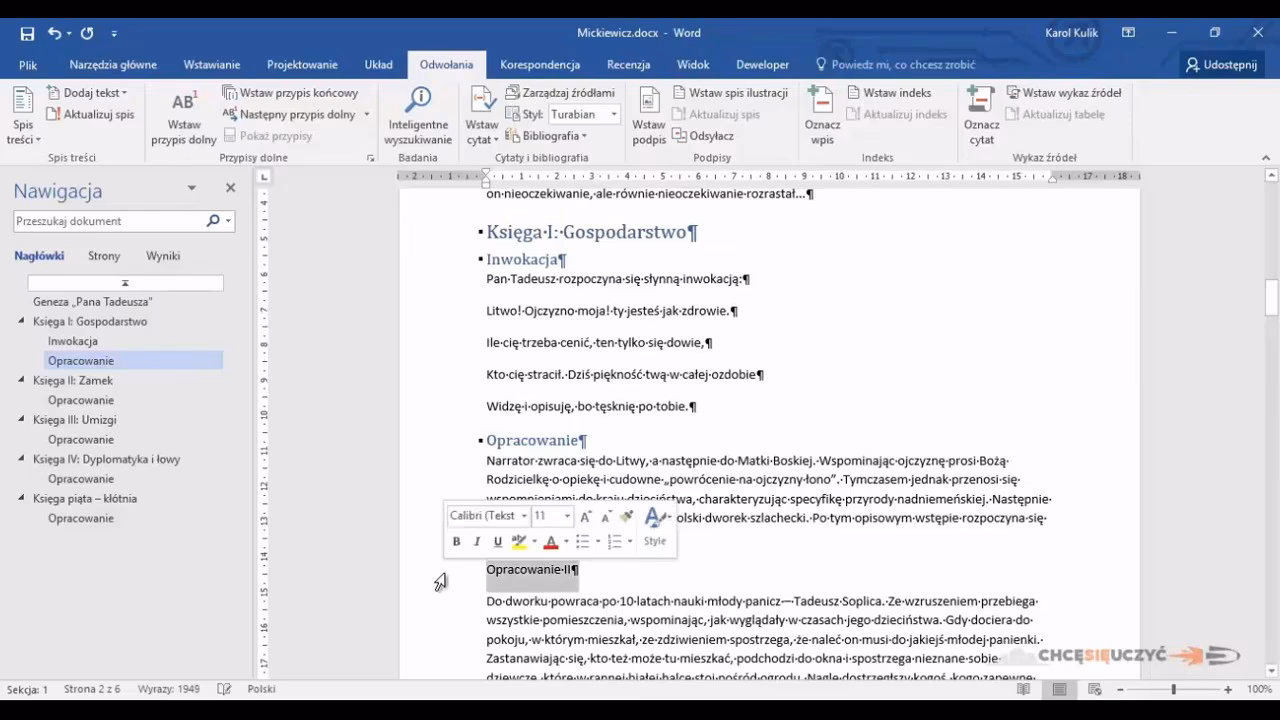This screenshot has width=1280, height=720.
Task: Click Udostępnij share button
Action: point(1221,65)
